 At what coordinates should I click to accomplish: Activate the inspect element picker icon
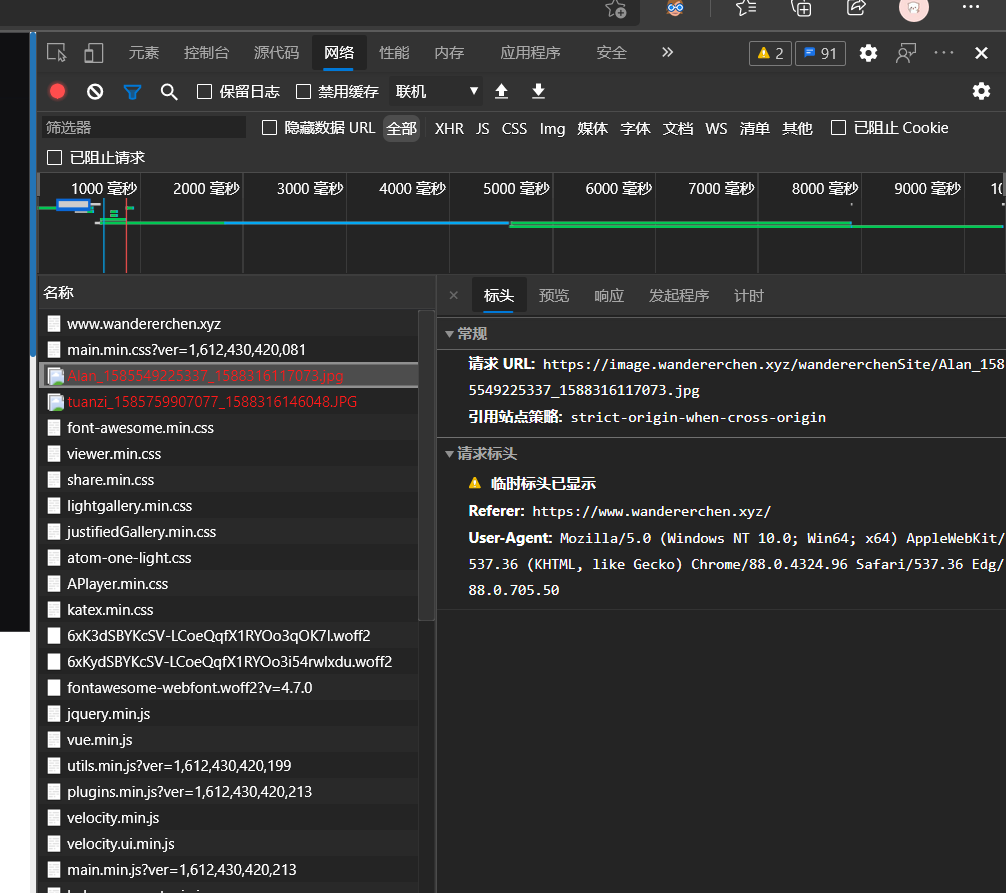(x=56, y=53)
